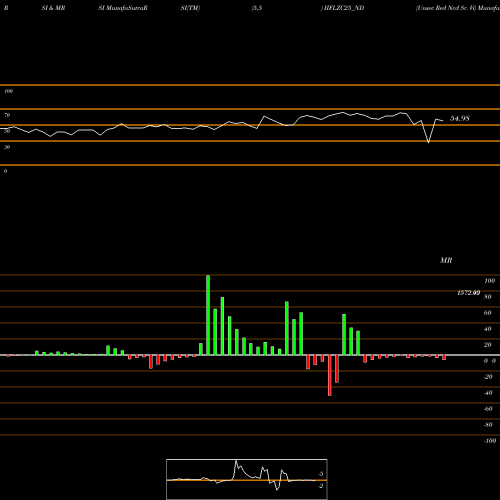Open the mini overview chart thumbnail
The width and height of the screenshot is (500, 500).
[247, 479]
